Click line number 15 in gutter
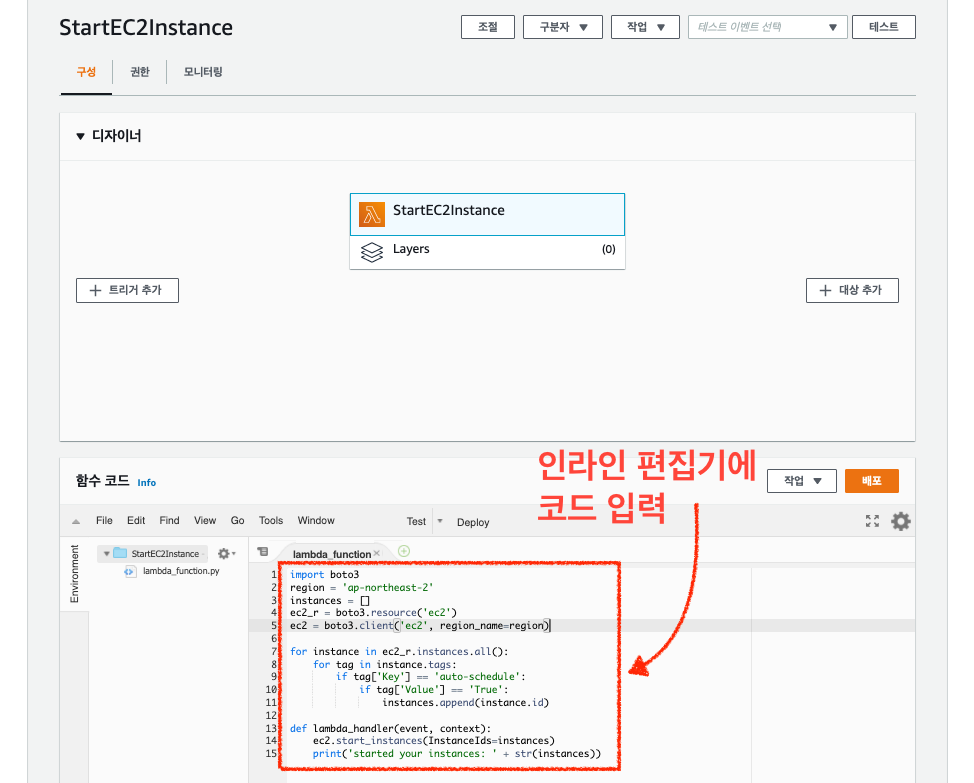Screen dimensions: 974x783 (271, 754)
